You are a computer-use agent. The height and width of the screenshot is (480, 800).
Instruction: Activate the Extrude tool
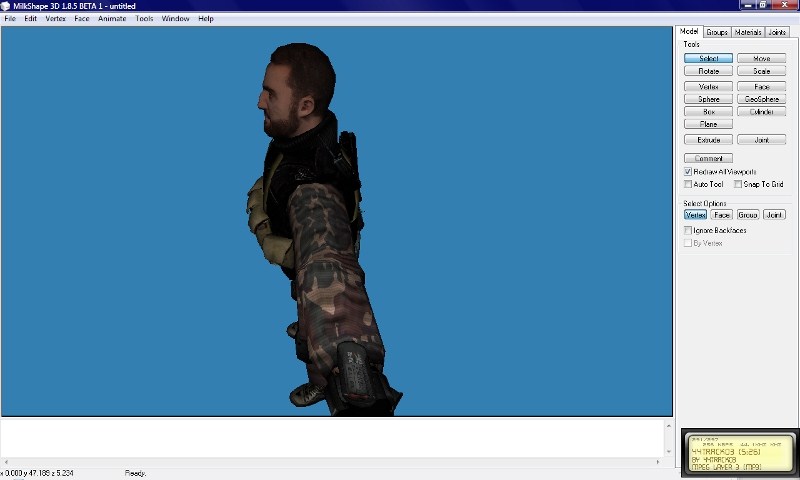(708, 140)
